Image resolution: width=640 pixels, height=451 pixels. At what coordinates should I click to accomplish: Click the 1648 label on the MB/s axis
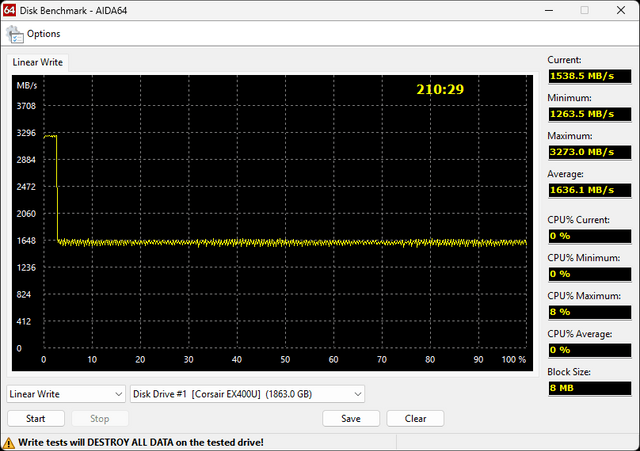(26, 241)
